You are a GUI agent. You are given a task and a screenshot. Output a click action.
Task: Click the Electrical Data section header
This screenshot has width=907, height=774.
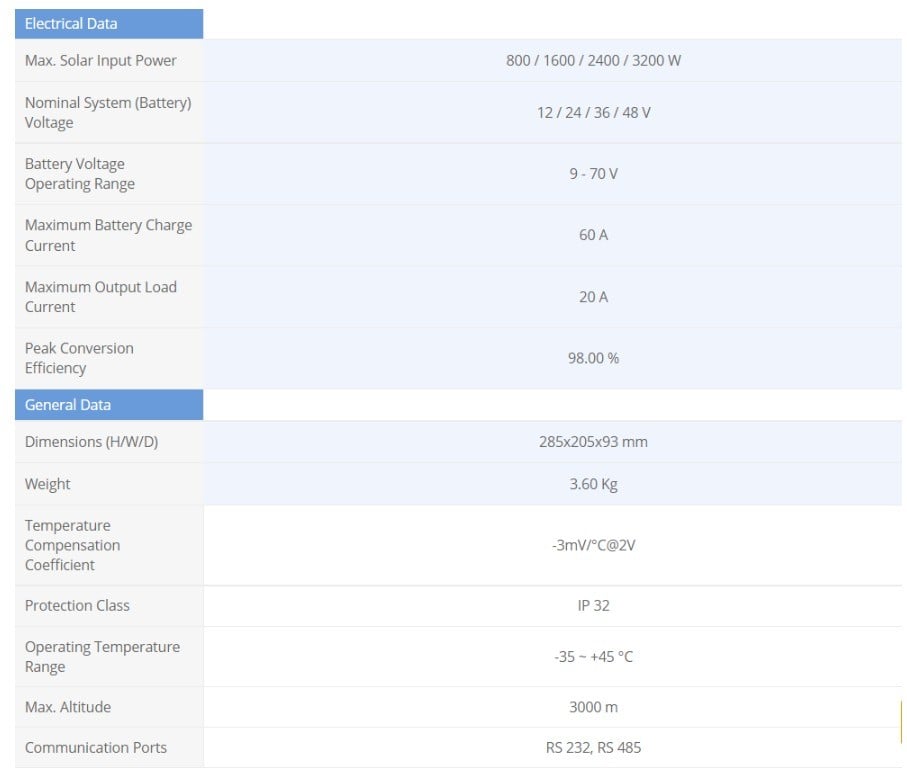tap(71, 24)
